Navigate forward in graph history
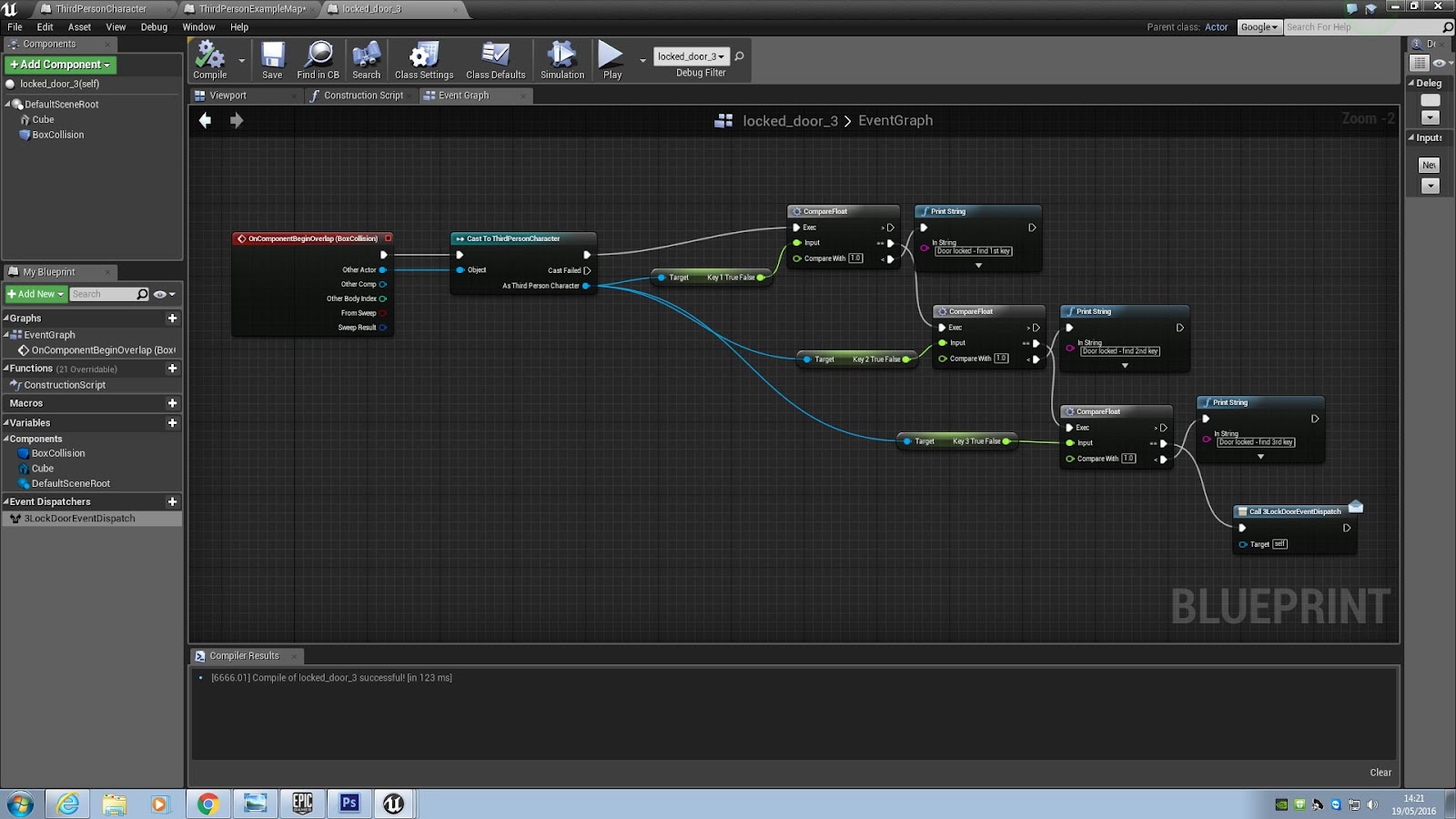Viewport: 1456px width, 819px height. coord(237,120)
